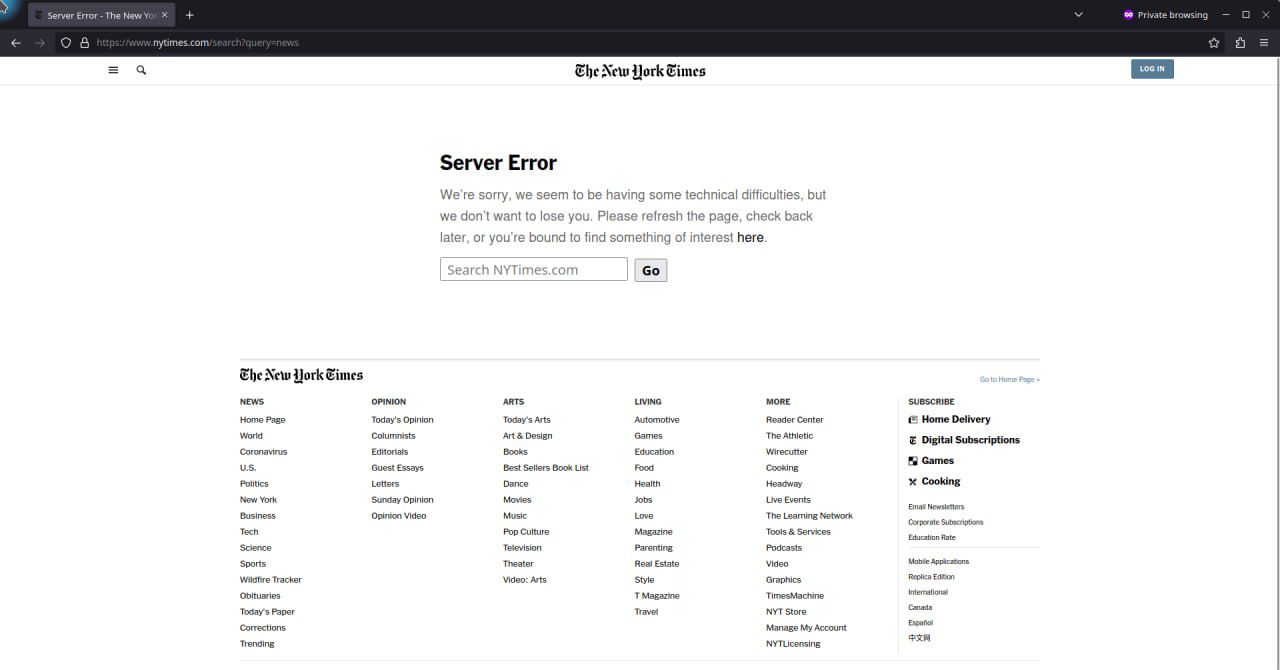Viewport: 1280px width, 670px height.
Task: Open the Cooking link under Subscribe
Action: [x=941, y=482]
